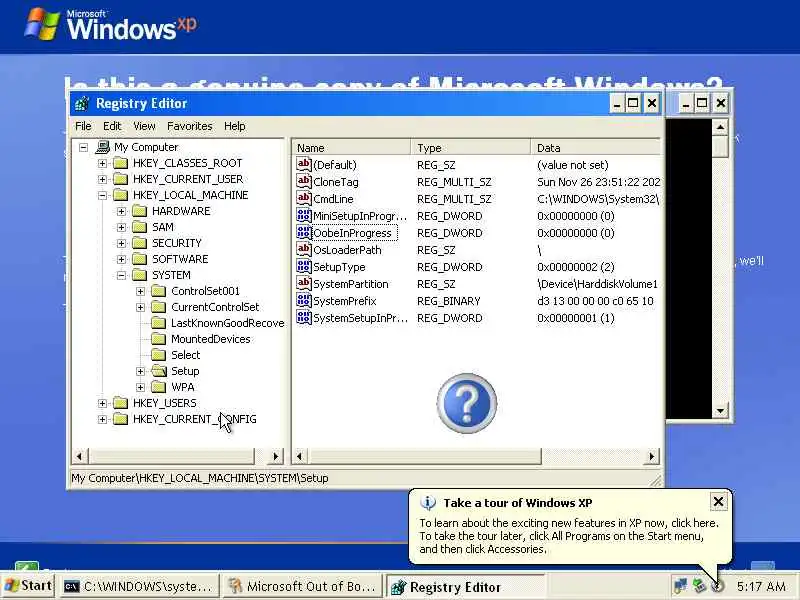Click the binary icon beside OobeInProgress
800x600 pixels.
point(304,233)
